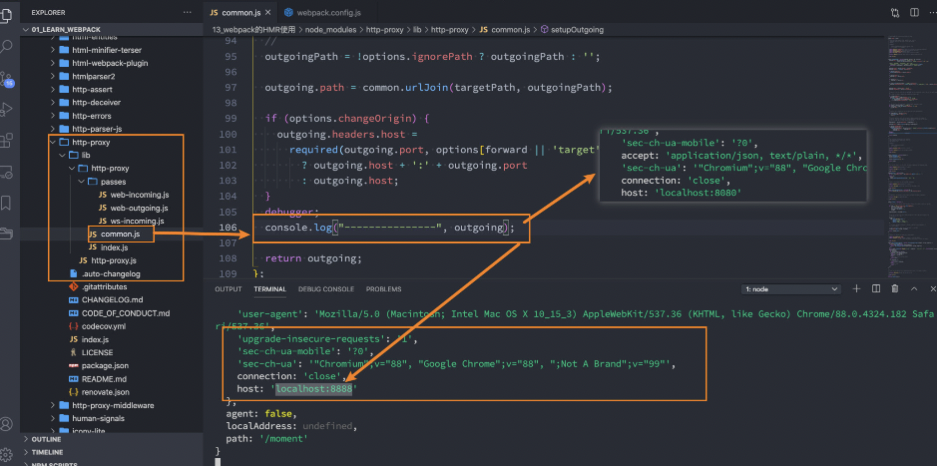Maximize the panel with up chevron

click(x=914, y=289)
